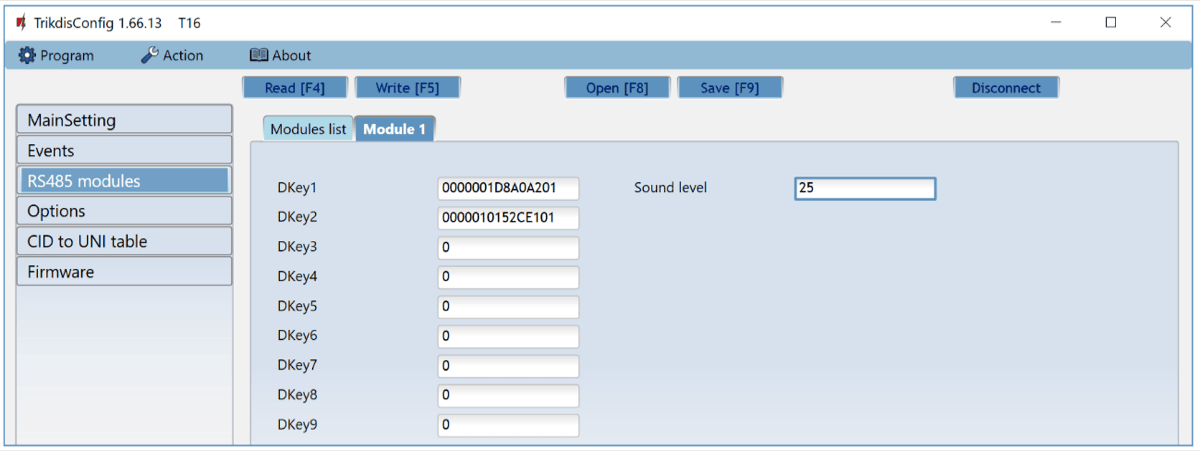Go to the Events section
The image size is (1200, 451).
point(124,151)
